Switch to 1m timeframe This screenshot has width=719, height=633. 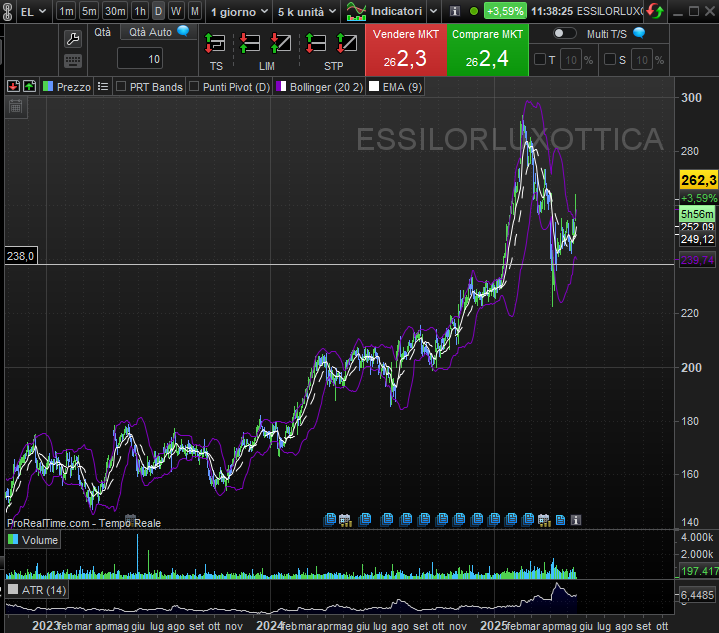(66, 11)
